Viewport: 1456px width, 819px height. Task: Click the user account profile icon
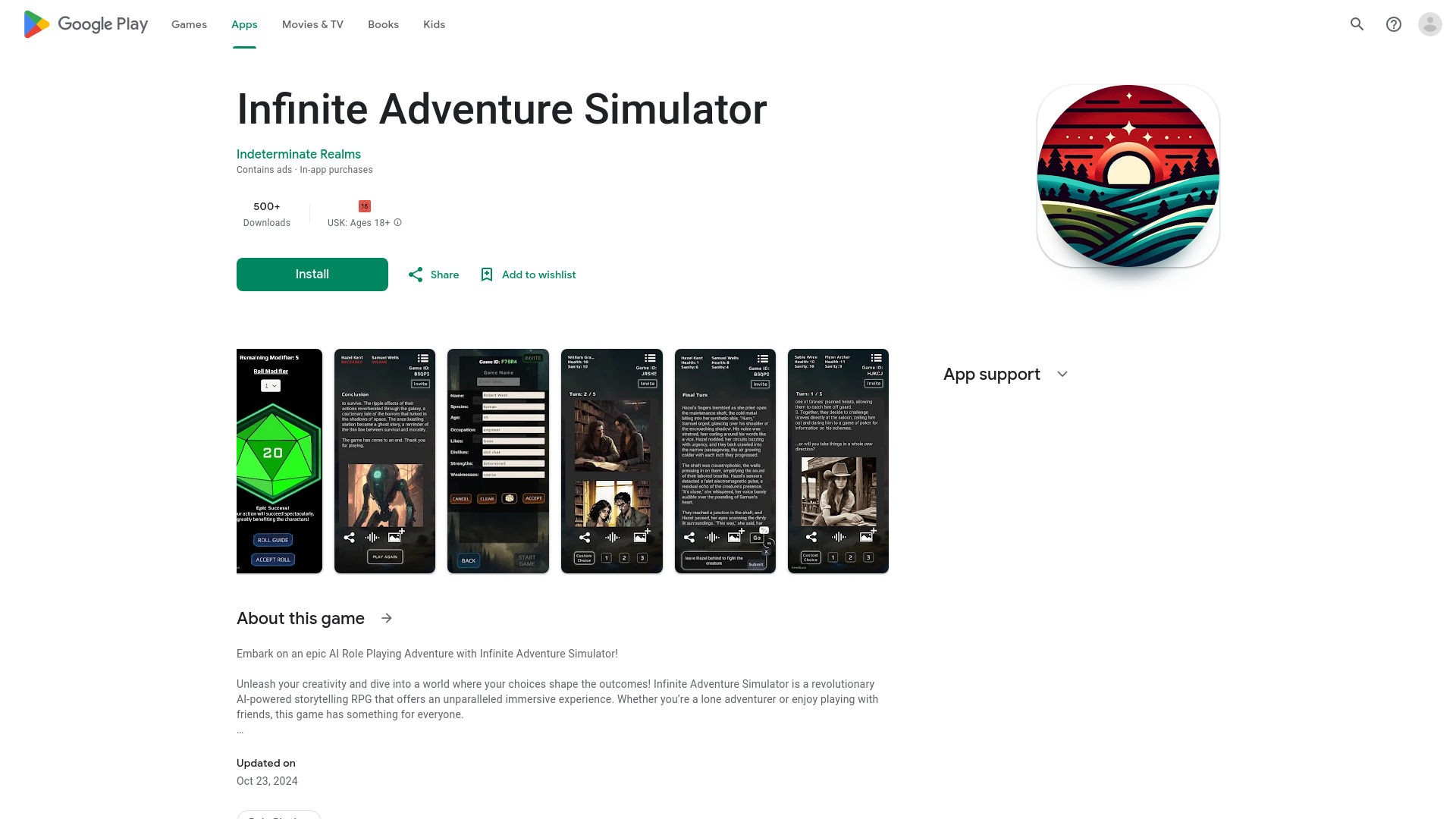click(x=1429, y=24)
